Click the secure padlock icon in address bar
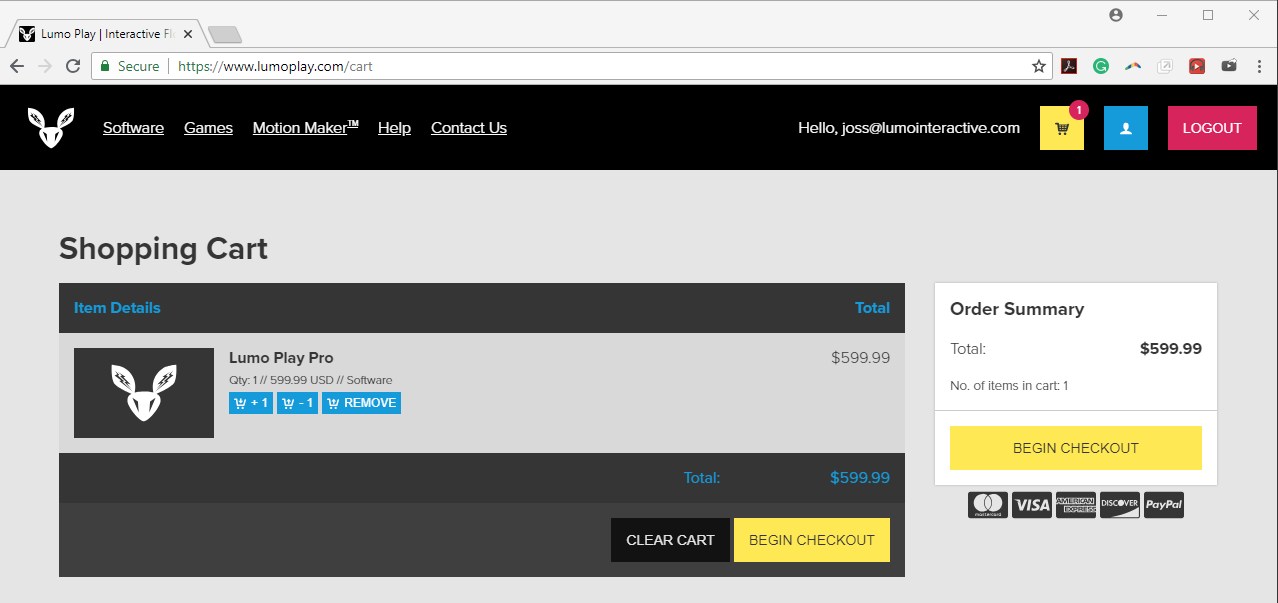The width and height of the screenshot is (1278, 603). click(x=105, y=66)
